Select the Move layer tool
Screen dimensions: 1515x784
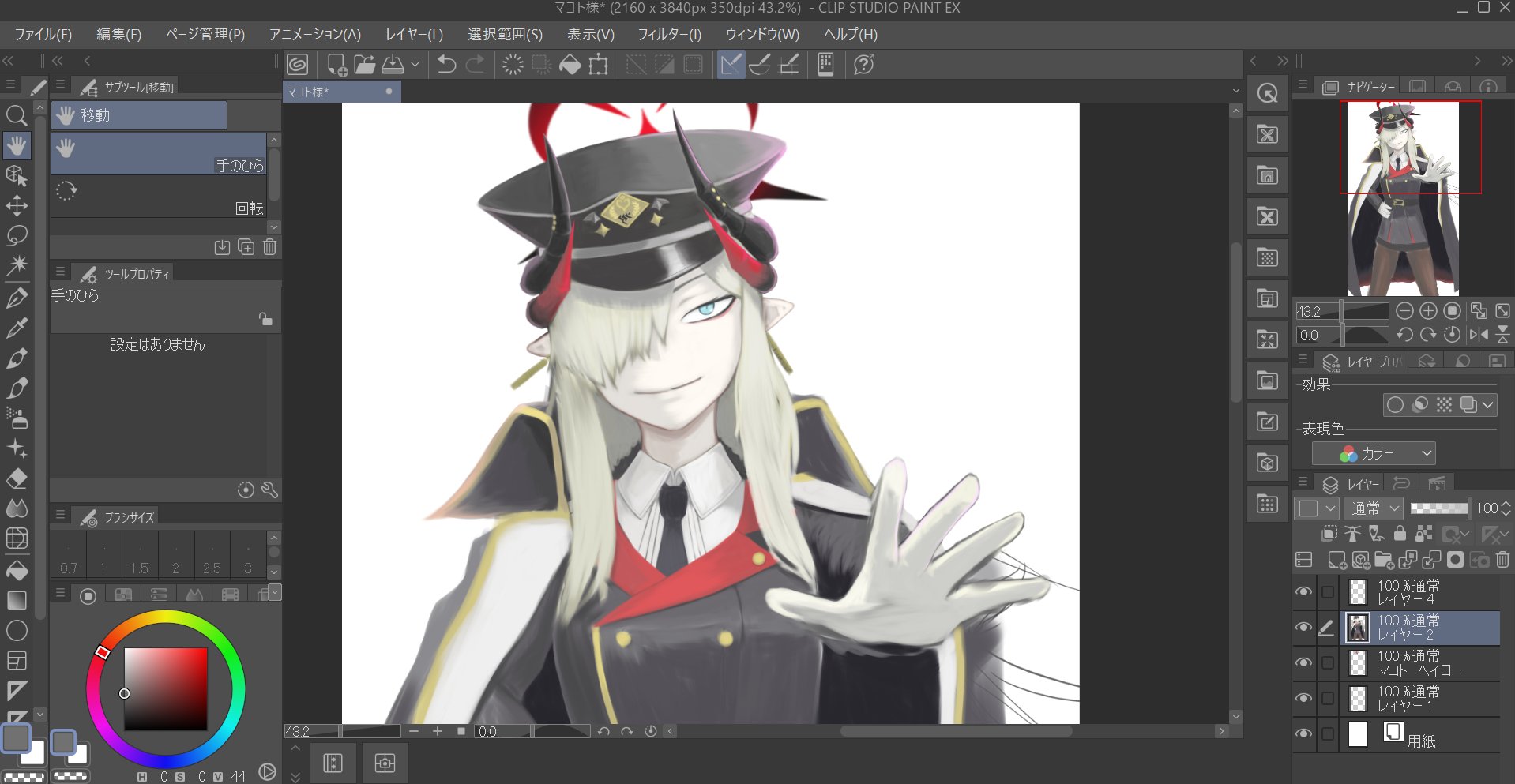pos(17,206)
